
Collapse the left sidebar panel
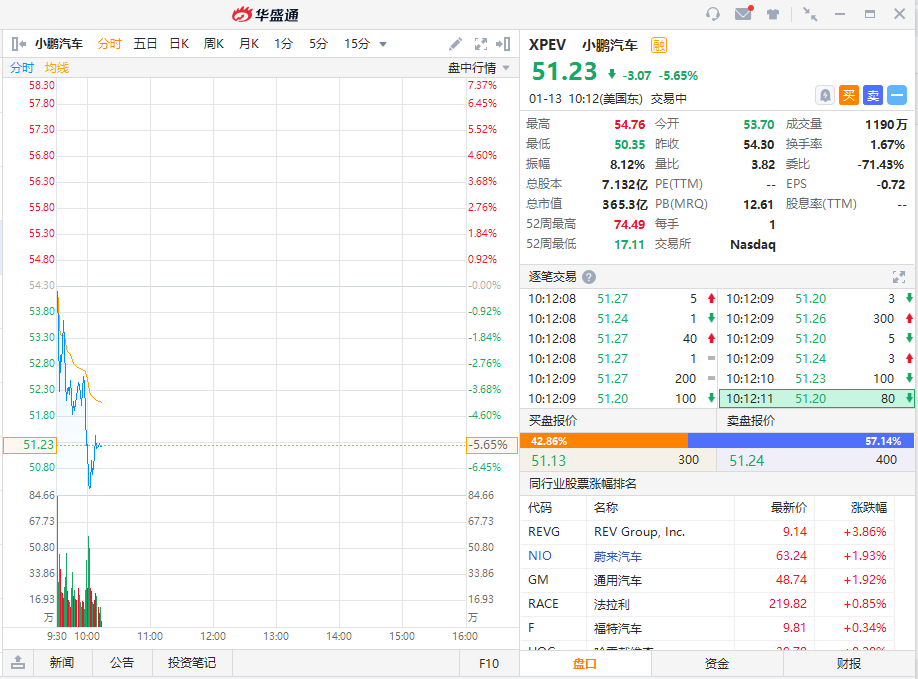point(18,44)
